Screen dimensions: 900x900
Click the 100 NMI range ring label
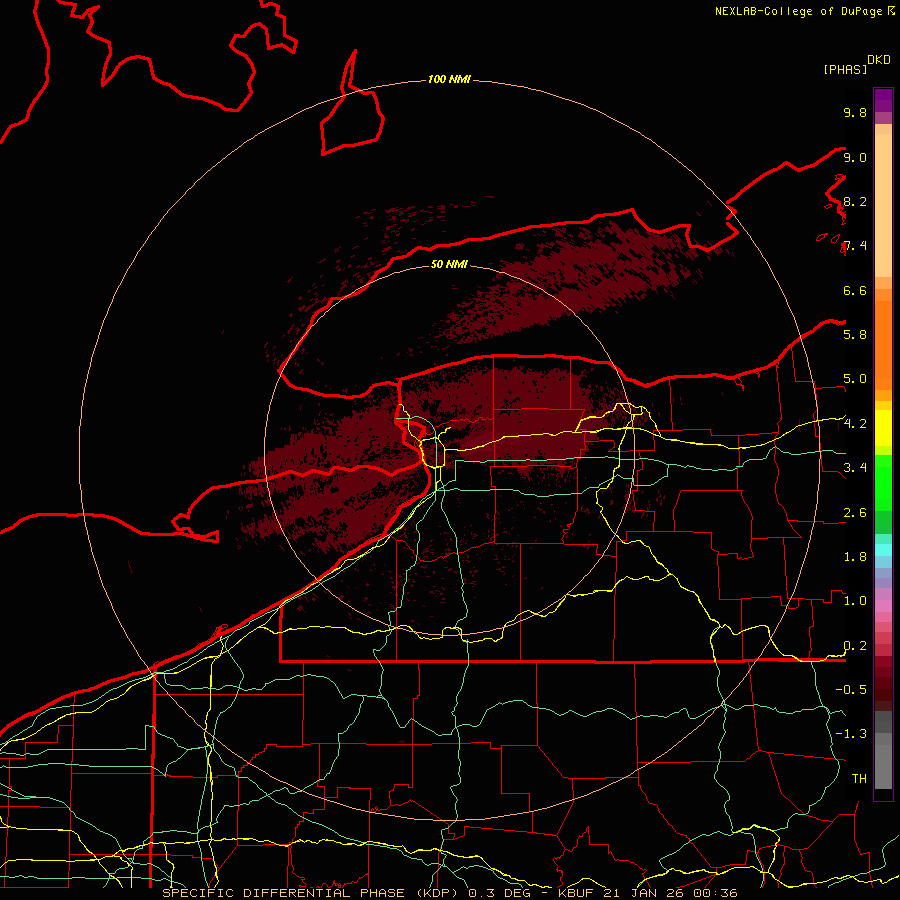click(x=449, y=79)
